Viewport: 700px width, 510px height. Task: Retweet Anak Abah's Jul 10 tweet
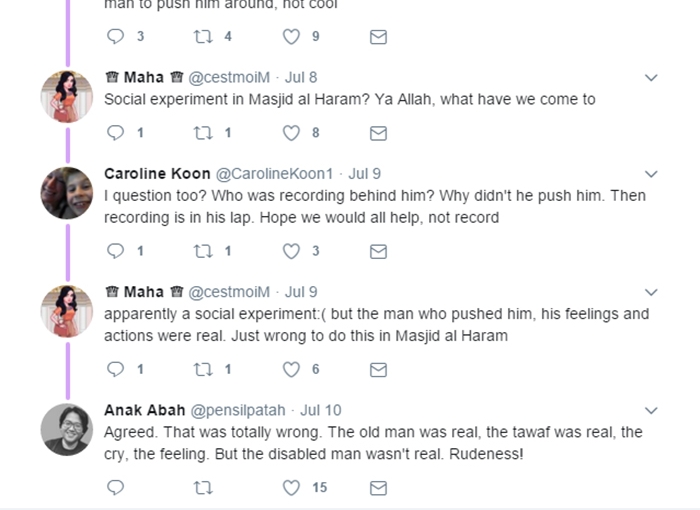[203, 488]
